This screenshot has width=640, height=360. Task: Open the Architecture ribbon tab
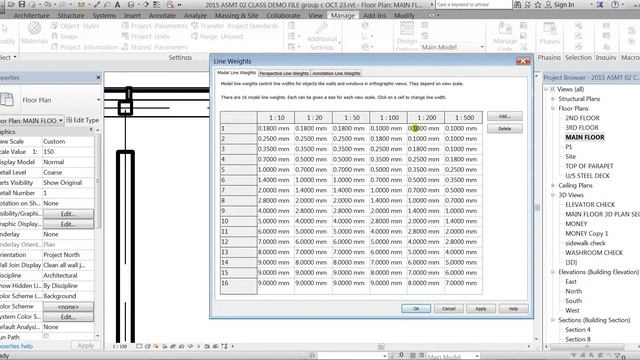[x=31, y=16]
